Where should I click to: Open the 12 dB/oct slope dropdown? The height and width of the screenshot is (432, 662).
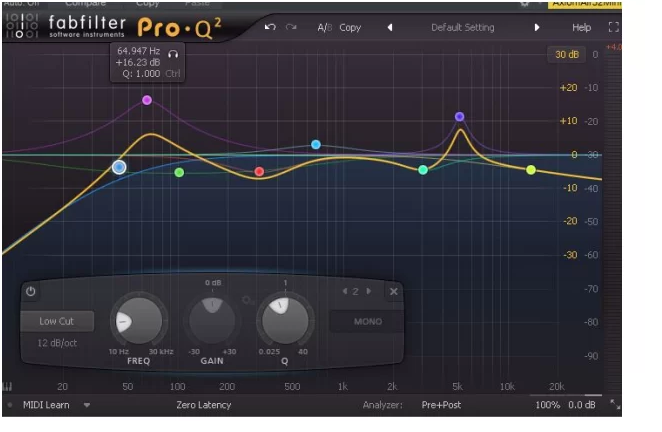(x=57, y=343)
